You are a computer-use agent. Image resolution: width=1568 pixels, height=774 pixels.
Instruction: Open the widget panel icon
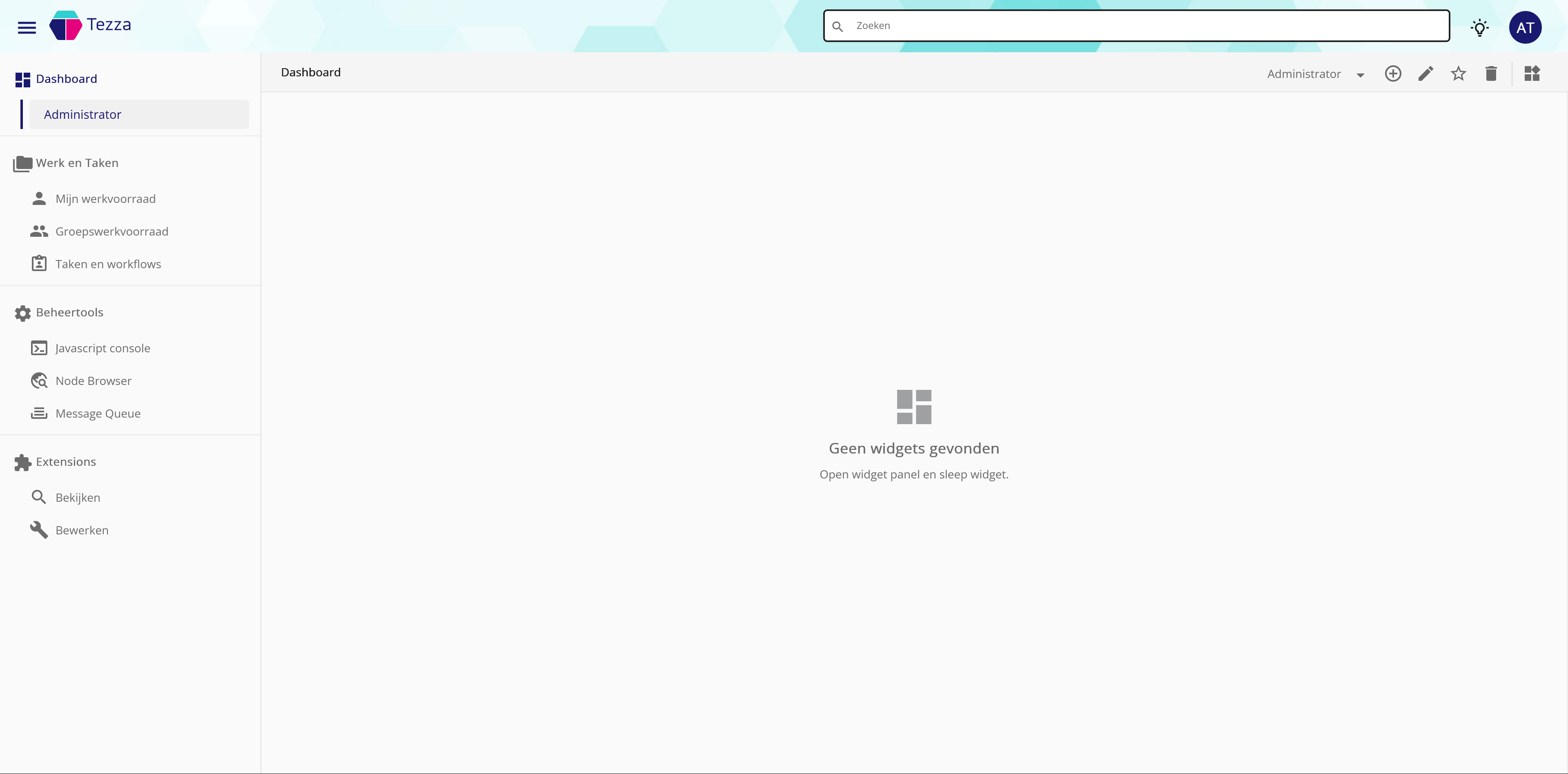click(1532, 73)
